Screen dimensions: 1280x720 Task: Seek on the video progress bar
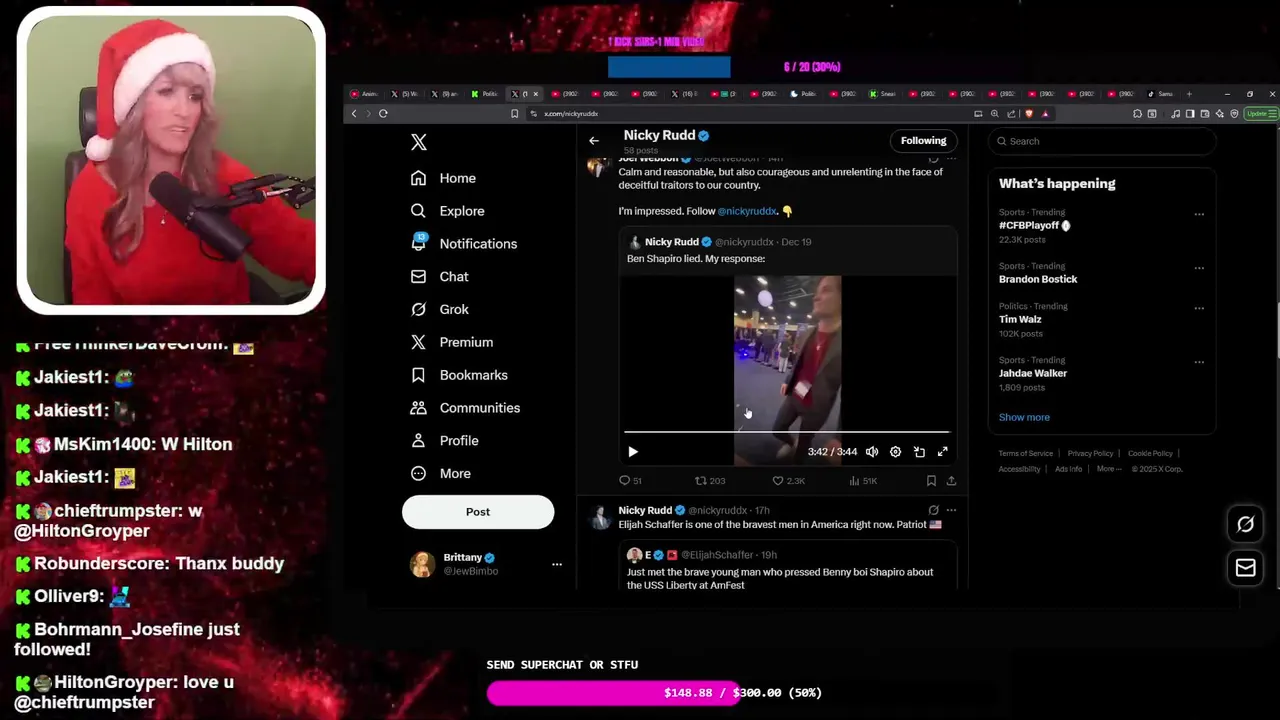(786, 432)
